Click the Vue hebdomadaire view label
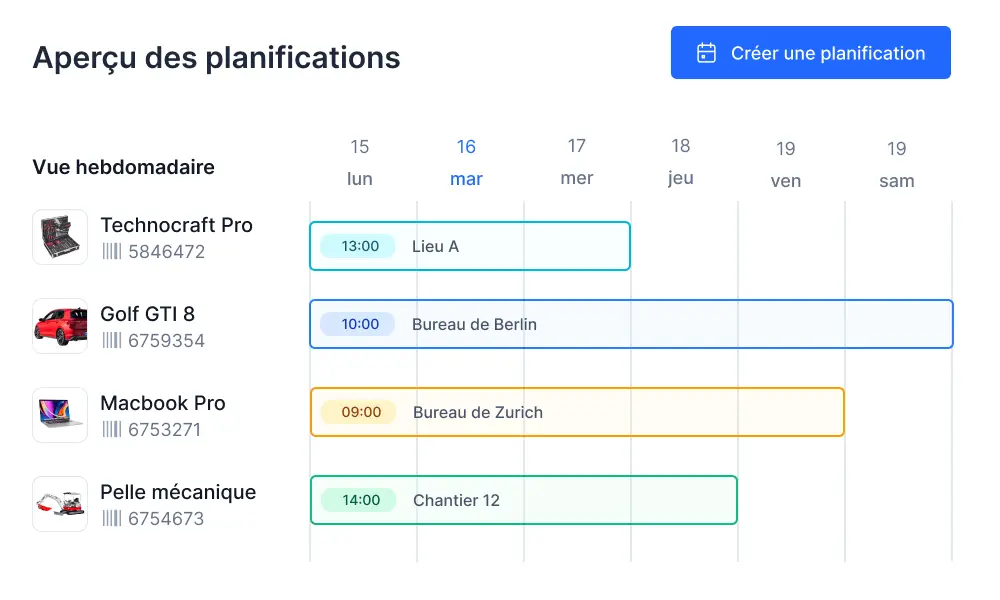 (x=122, y=167)
